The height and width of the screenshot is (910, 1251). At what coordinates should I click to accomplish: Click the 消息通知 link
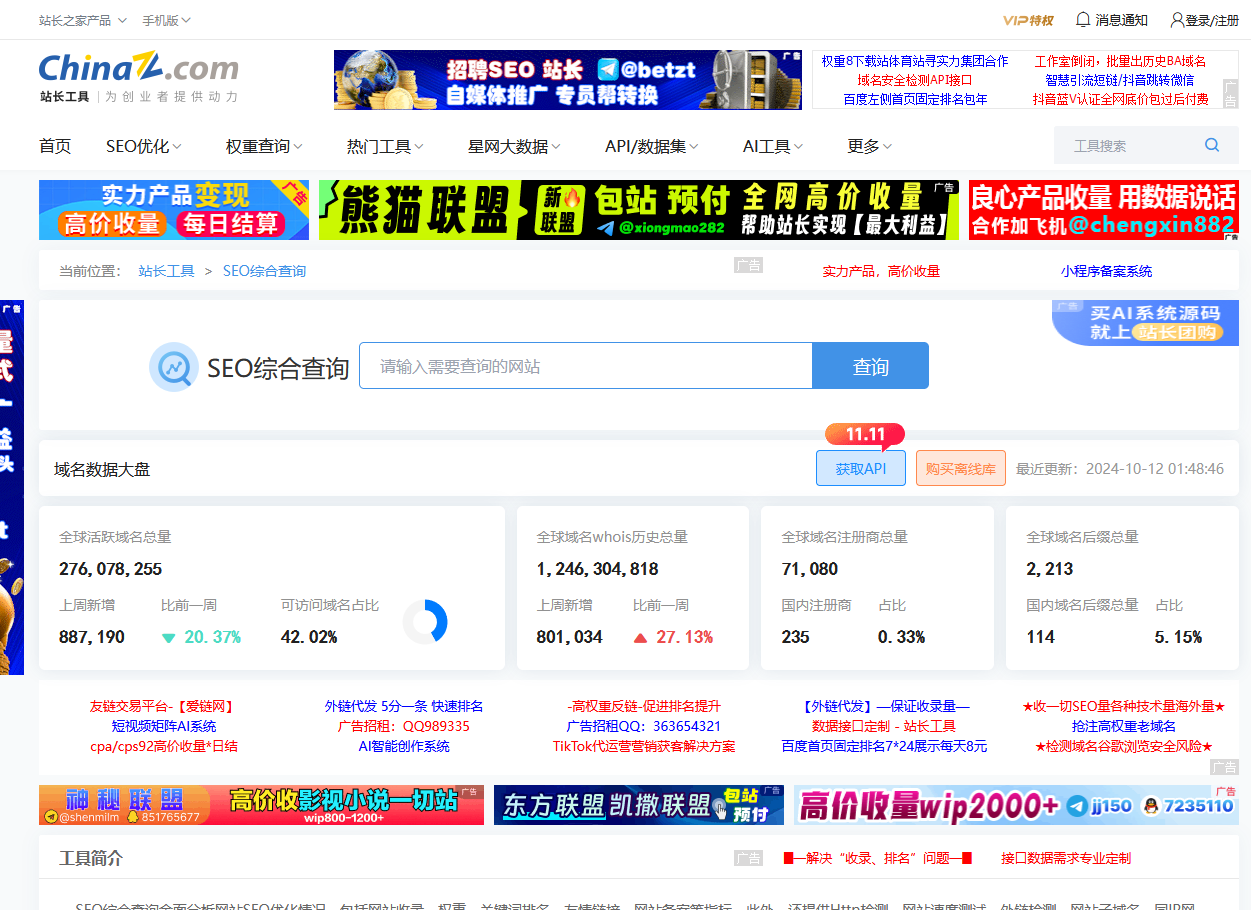click(1121, 20)
